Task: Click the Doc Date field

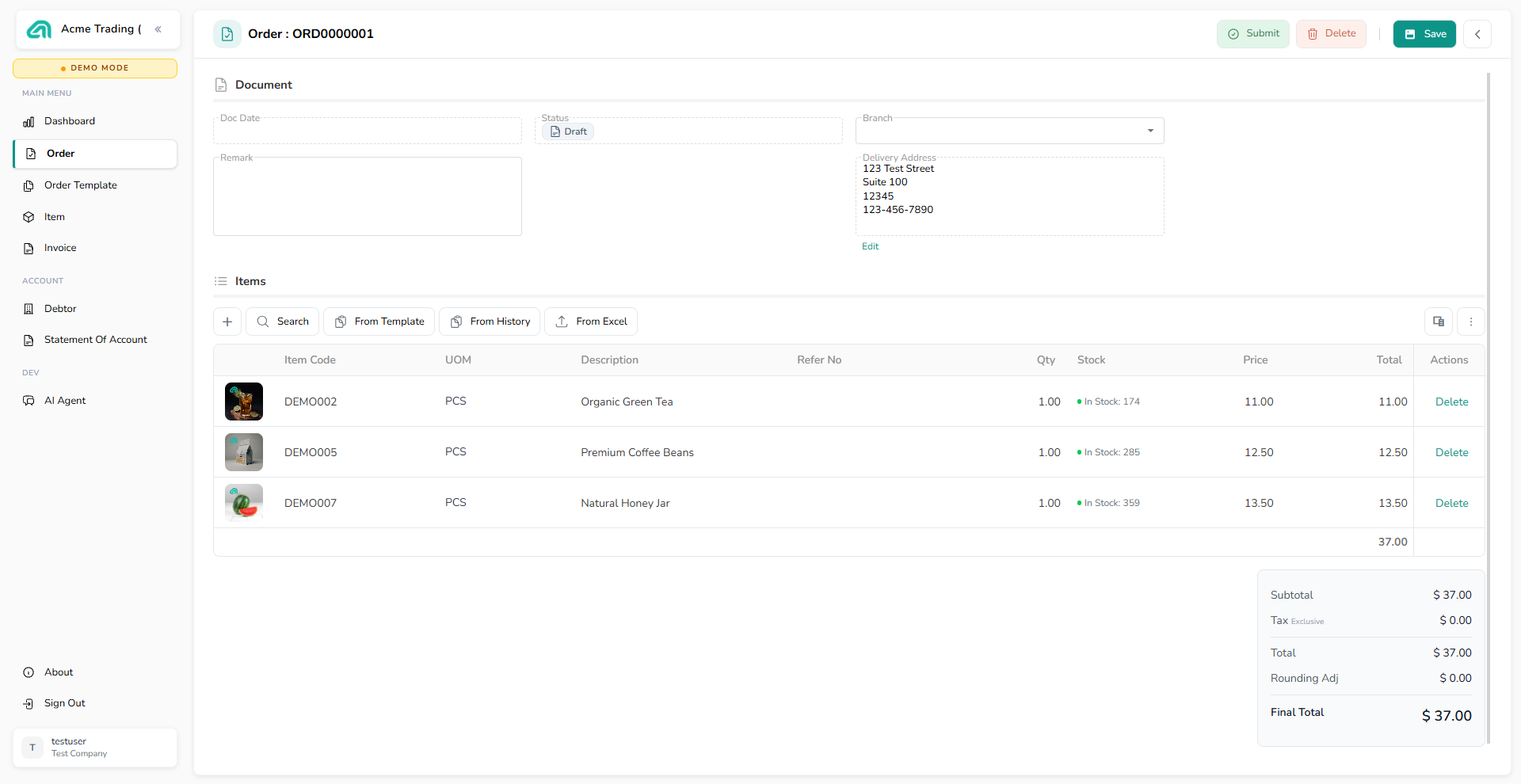Action: coord(368,131)
